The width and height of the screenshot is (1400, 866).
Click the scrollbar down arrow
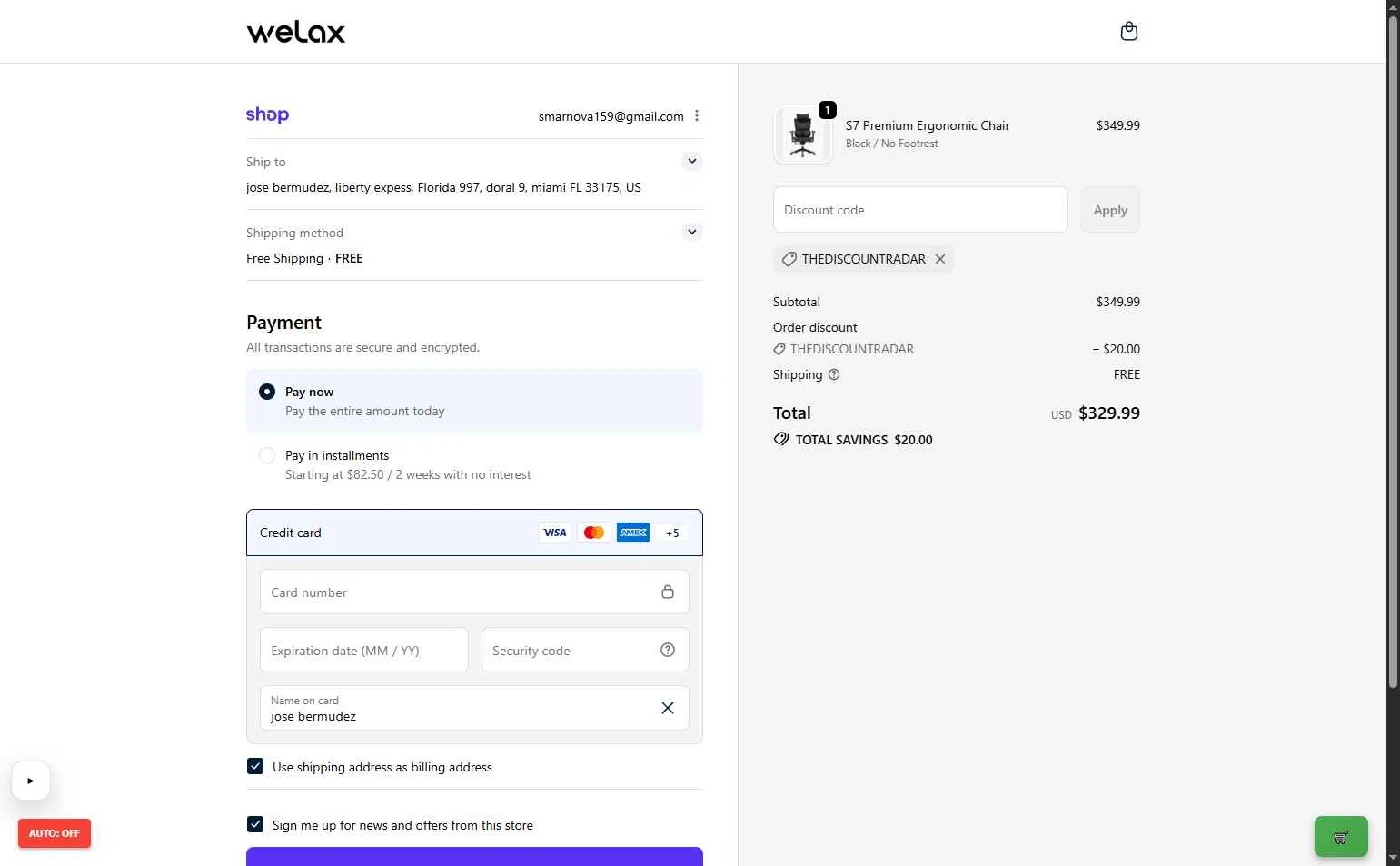[1393, 858]
